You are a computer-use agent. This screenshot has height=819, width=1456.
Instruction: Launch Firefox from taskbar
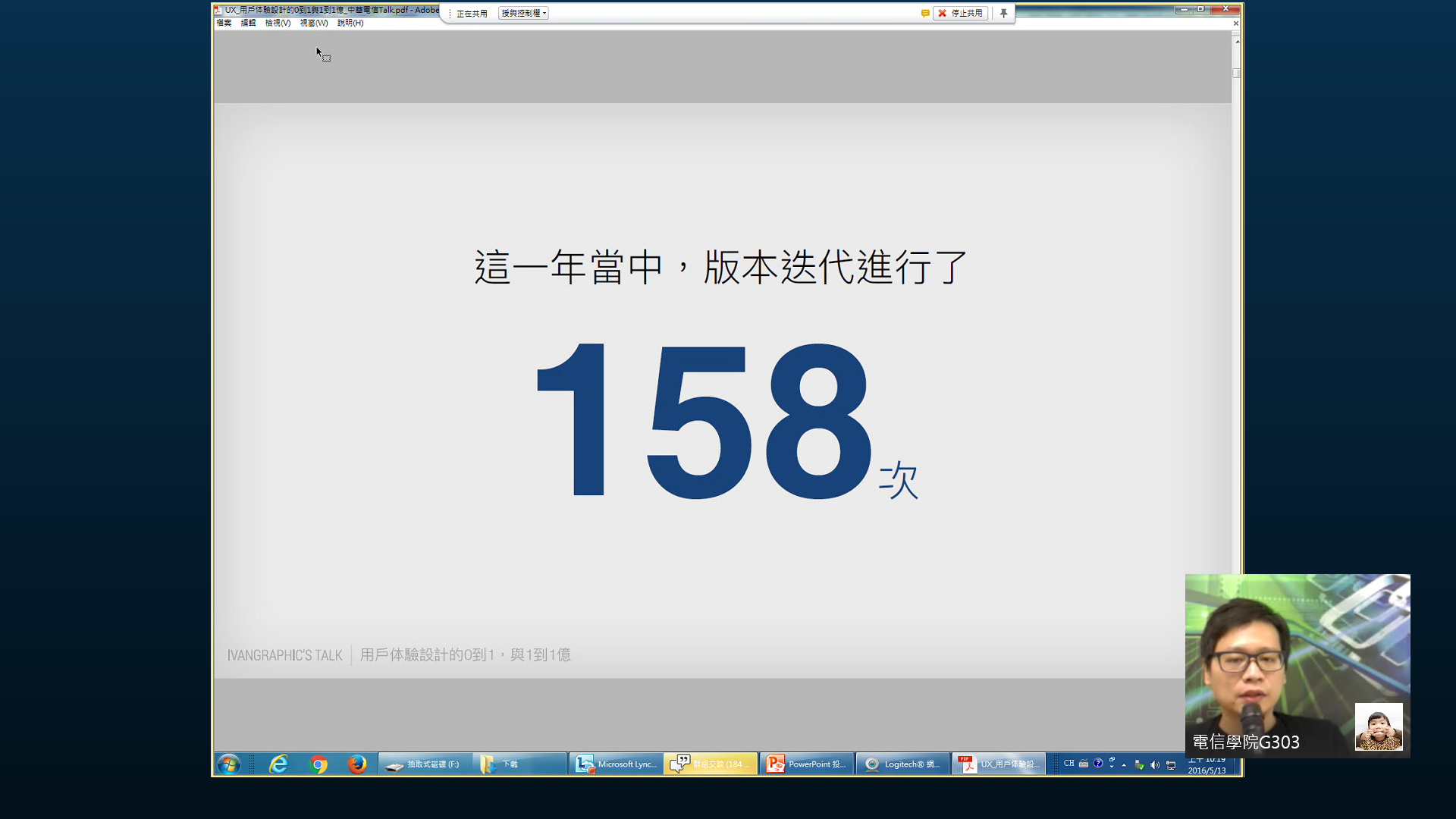357,764
